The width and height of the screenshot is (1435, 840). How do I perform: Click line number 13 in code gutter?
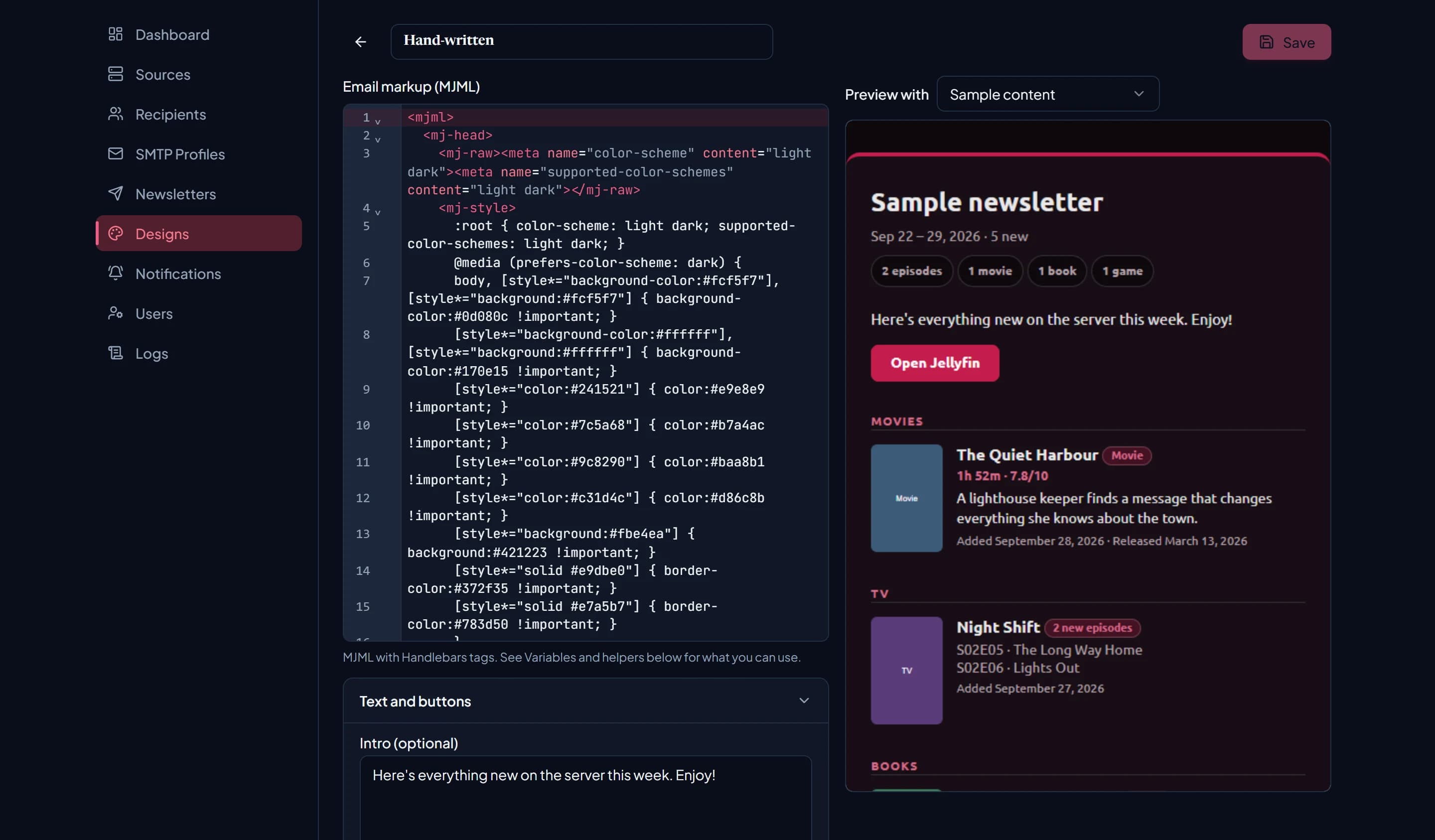click(x=363, y=534)
